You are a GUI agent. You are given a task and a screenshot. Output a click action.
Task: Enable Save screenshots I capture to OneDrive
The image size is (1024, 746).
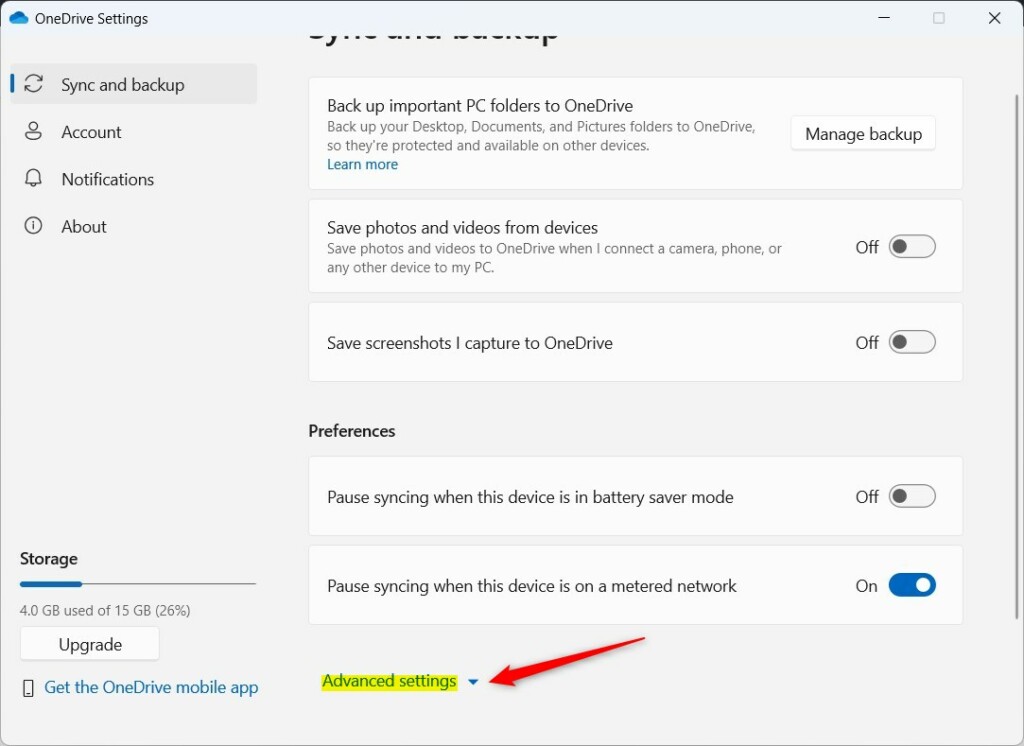(x=912, y=342)
